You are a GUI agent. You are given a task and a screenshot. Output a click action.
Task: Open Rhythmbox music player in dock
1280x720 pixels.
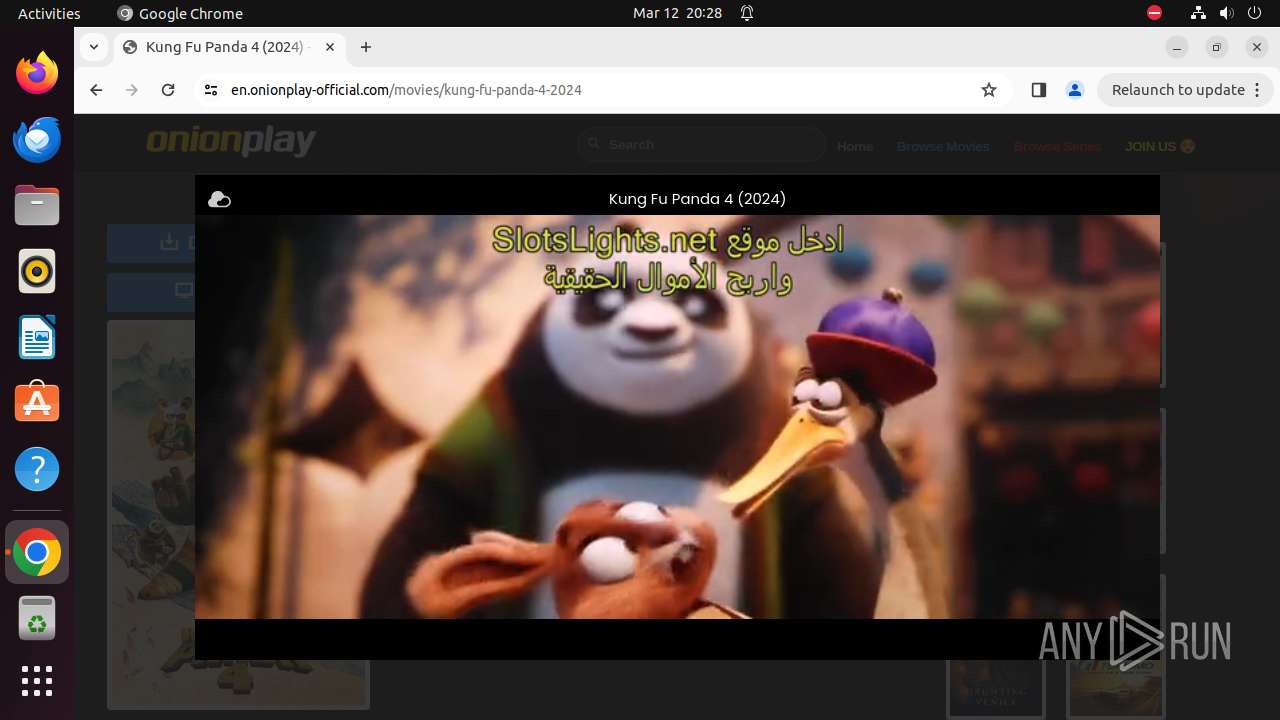37,271
